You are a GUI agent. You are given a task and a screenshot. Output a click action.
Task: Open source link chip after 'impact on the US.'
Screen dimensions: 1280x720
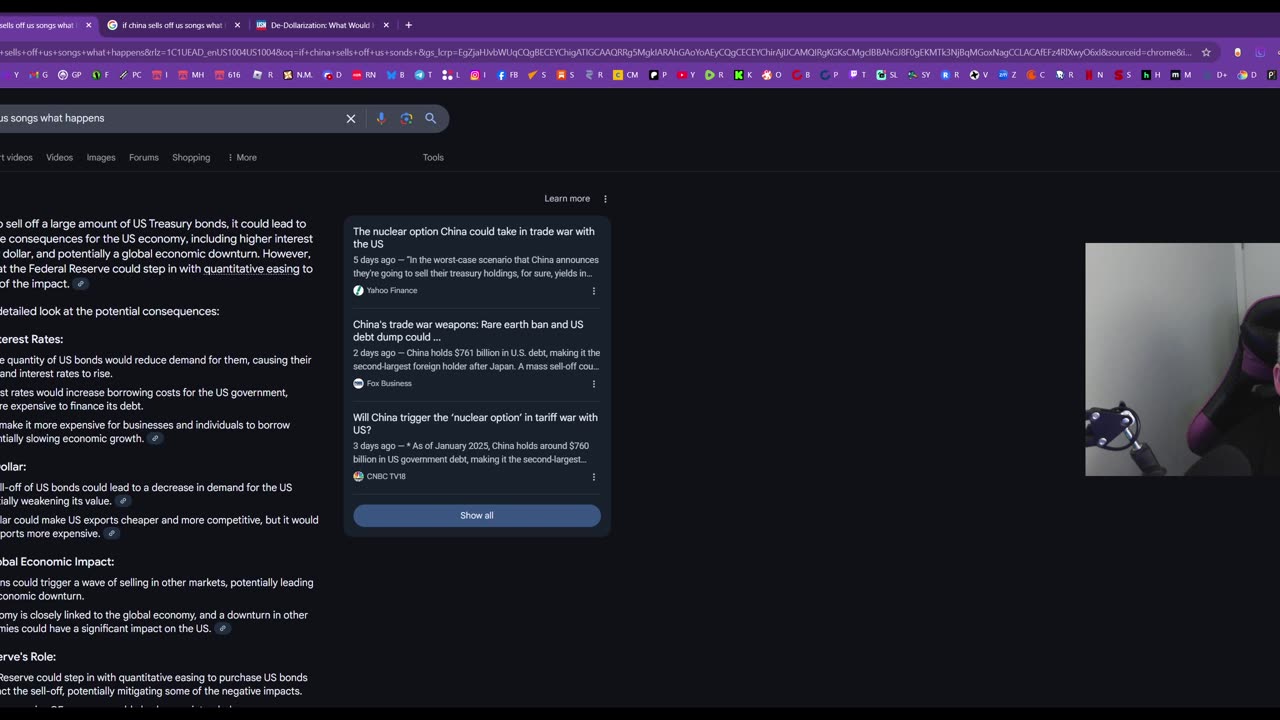click(x=223, y=629)
